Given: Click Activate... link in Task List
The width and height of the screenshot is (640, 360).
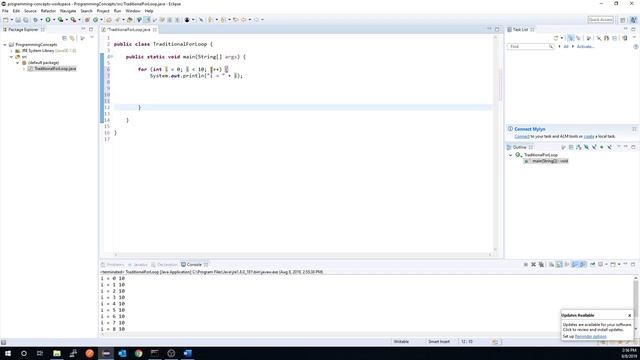Looking at the screenshot, I should pos(585,47).
